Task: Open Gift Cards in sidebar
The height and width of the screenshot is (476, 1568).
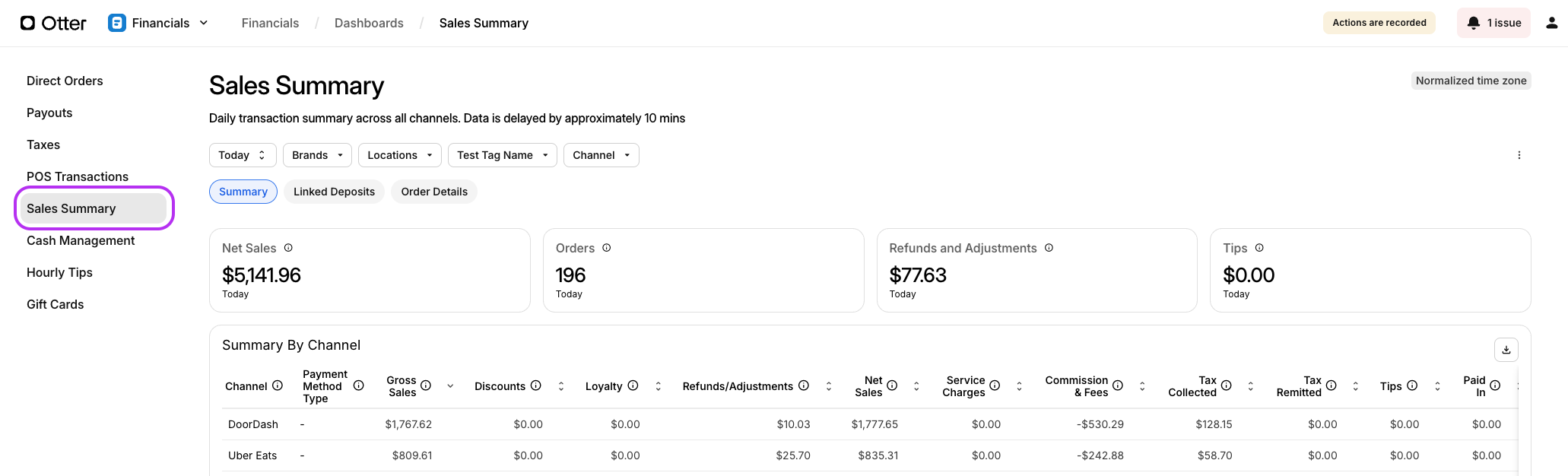Action: pos(56,304)
